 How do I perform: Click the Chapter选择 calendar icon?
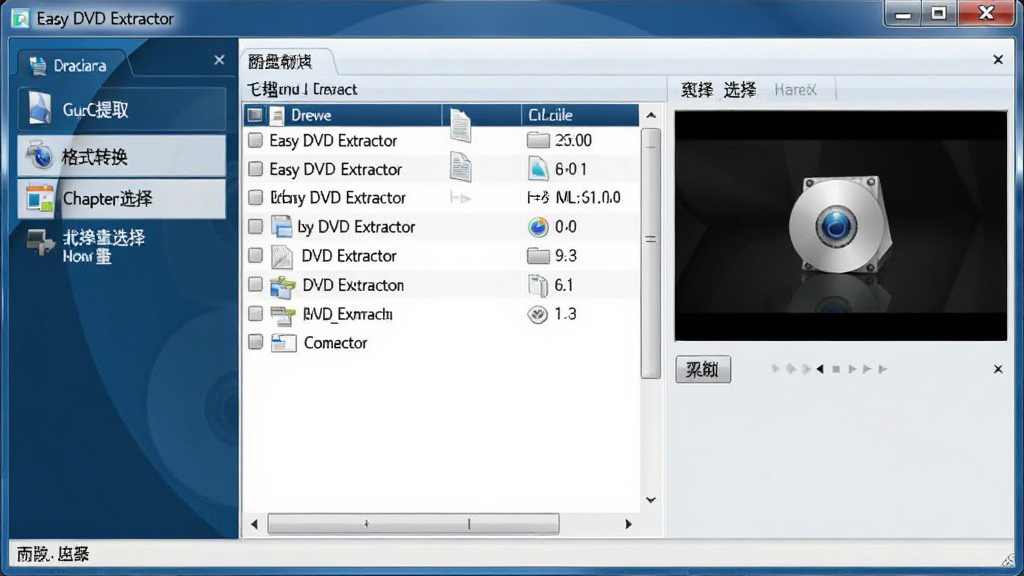(x=39, y=199)
